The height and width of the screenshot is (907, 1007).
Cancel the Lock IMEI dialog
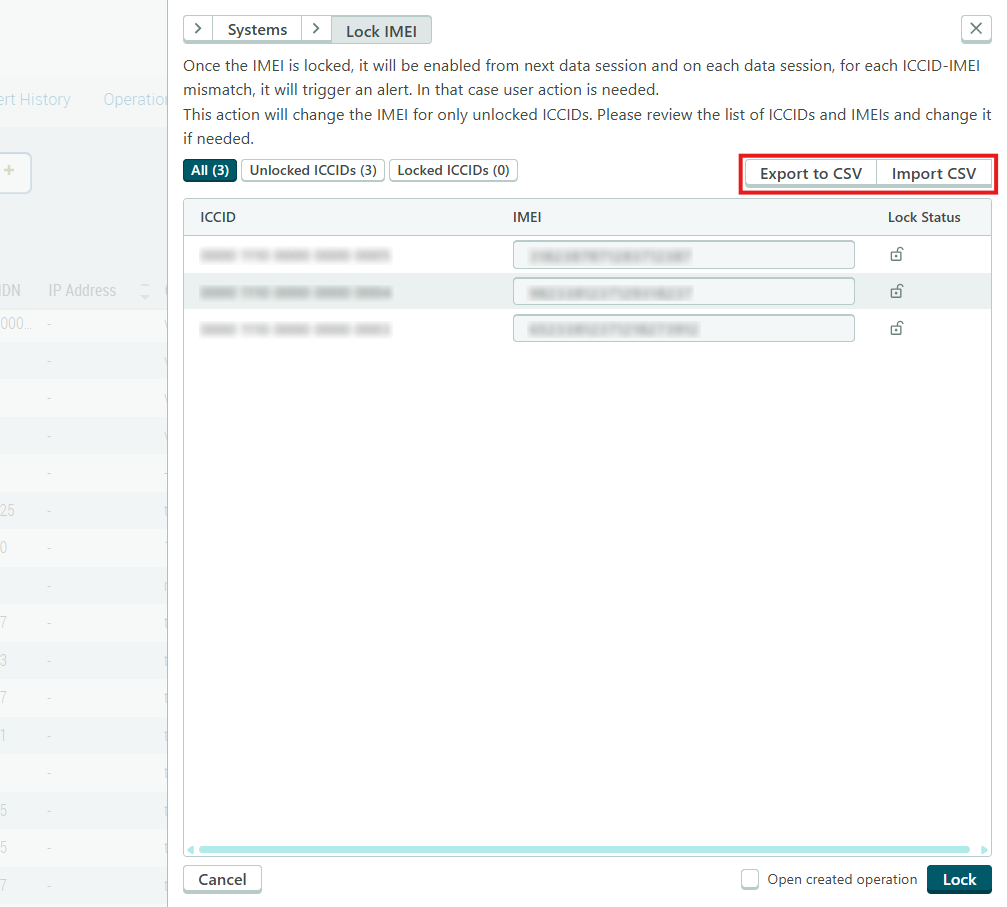tap(222, 879)
